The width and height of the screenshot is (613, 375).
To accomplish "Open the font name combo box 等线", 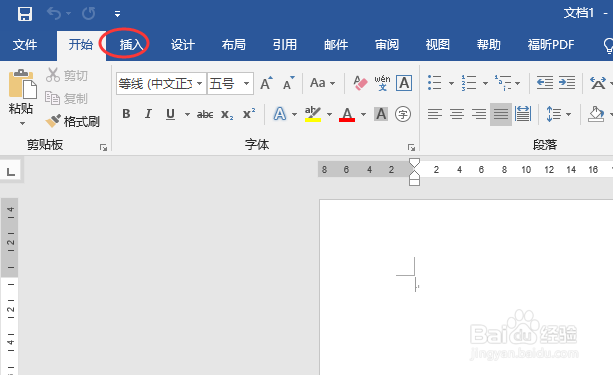I will pyautogui.click(x=161, y=83).
